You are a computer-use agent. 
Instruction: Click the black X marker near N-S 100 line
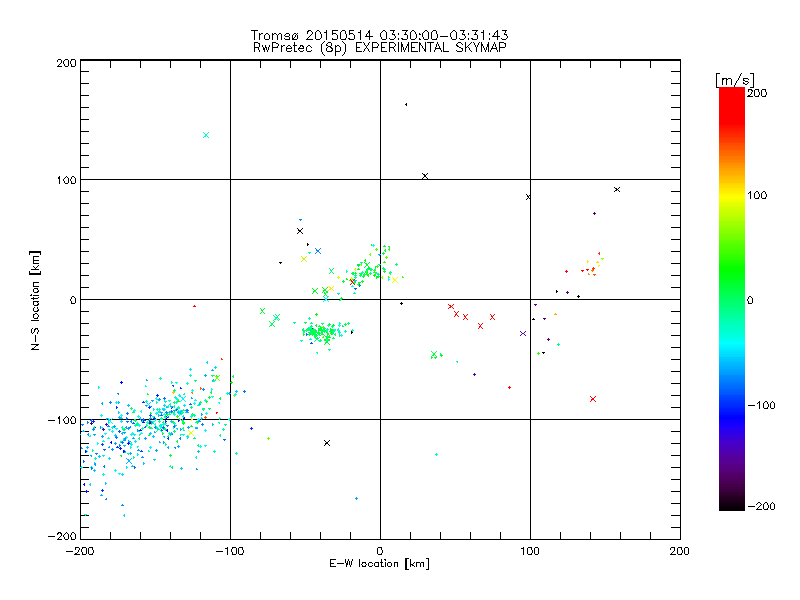(425, 176)
